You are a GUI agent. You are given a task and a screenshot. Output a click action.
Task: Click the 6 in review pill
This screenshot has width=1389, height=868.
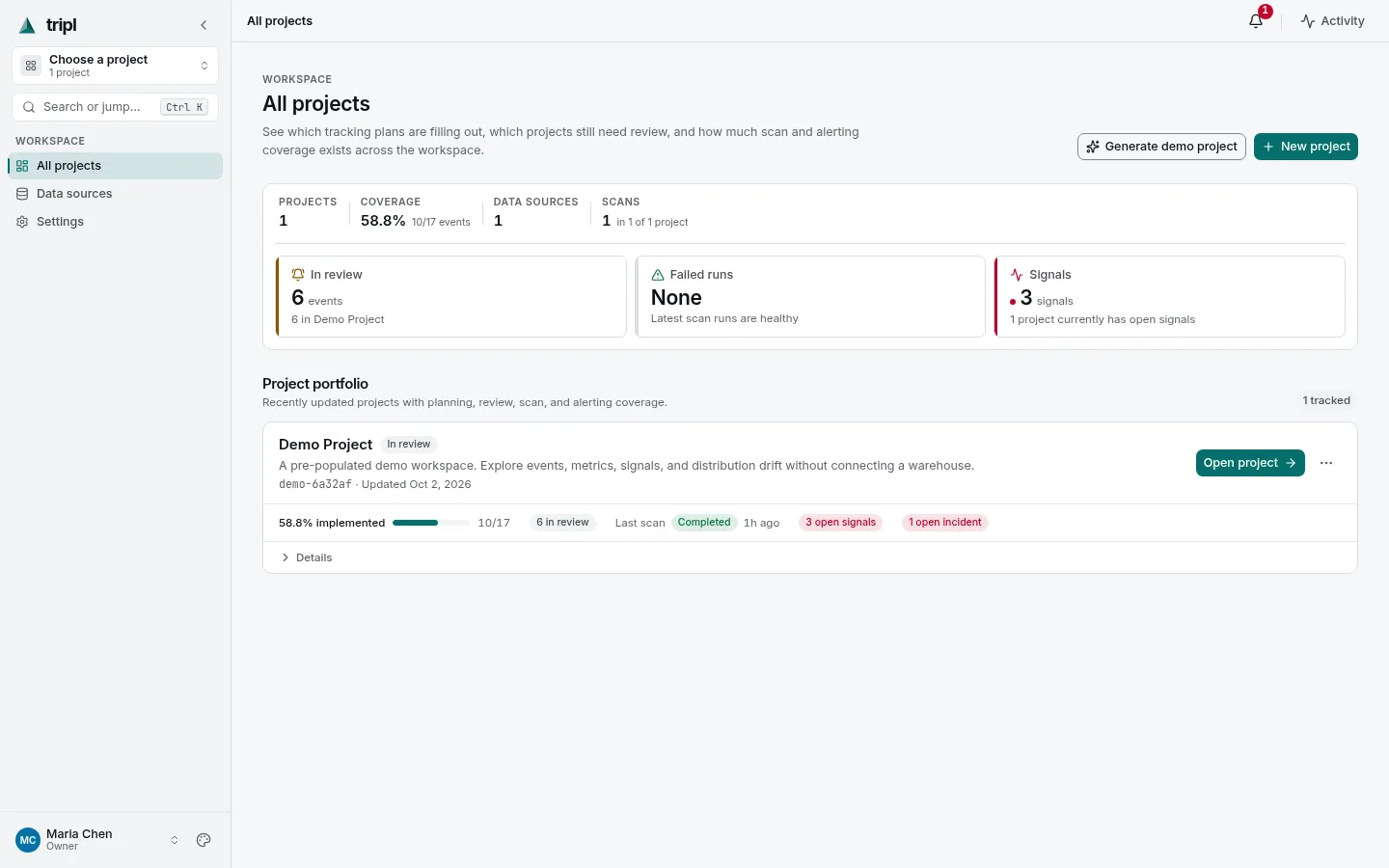point(562,523)
